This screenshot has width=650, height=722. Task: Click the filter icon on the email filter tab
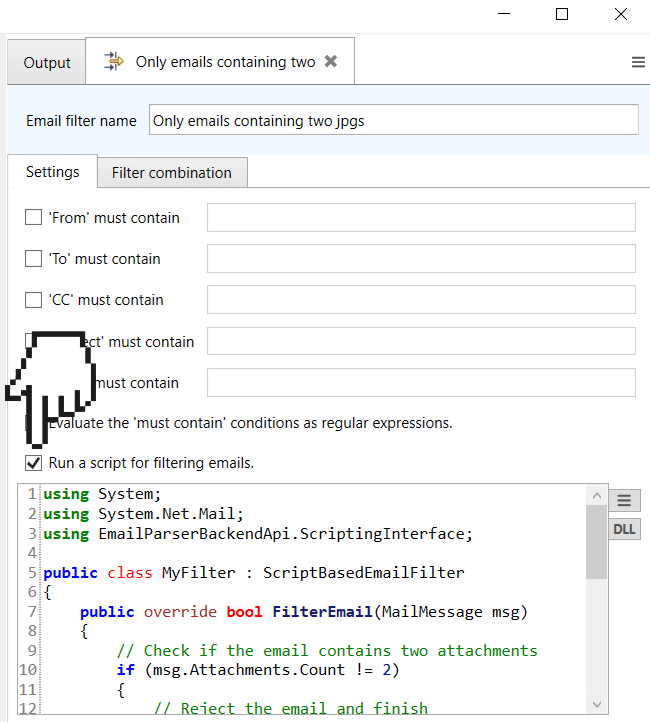[x=113, y=61]
